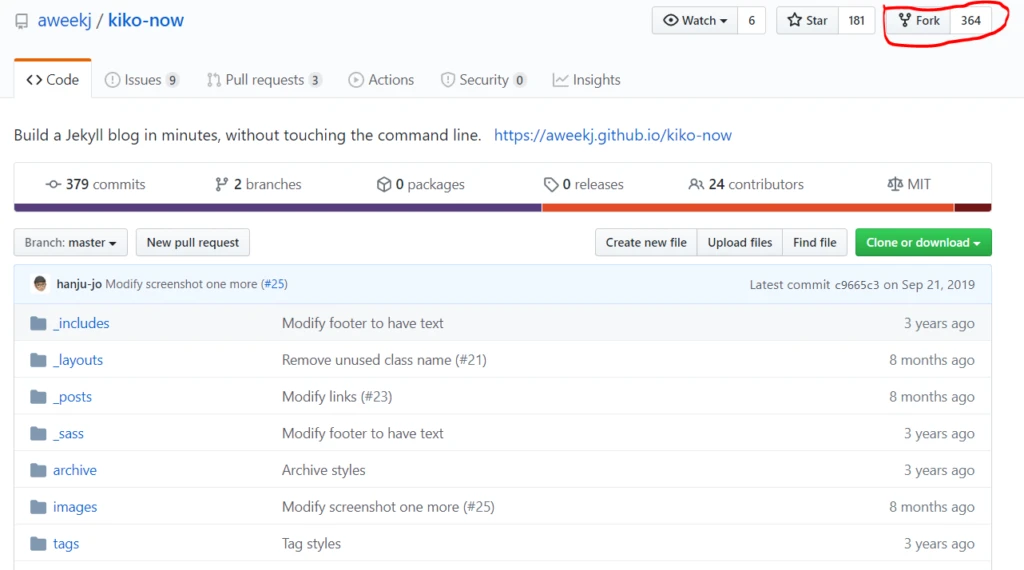Click the commits history icon
The width and height of the screenshot is (1024, 570).
point(53,185)
